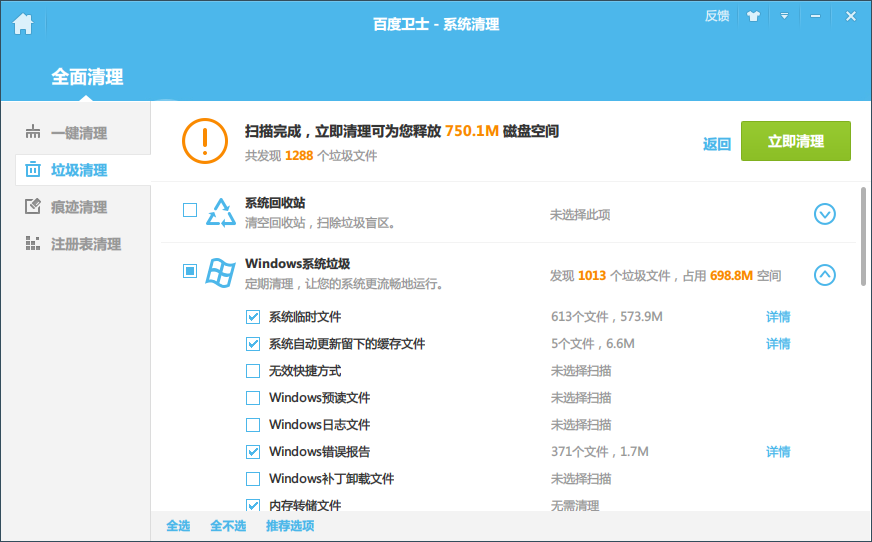Image resolution: width=872 pixels, height=542 pixels.
Task: Click the trash bin icon beside 垃圾清理
Action: pos(33,170)
